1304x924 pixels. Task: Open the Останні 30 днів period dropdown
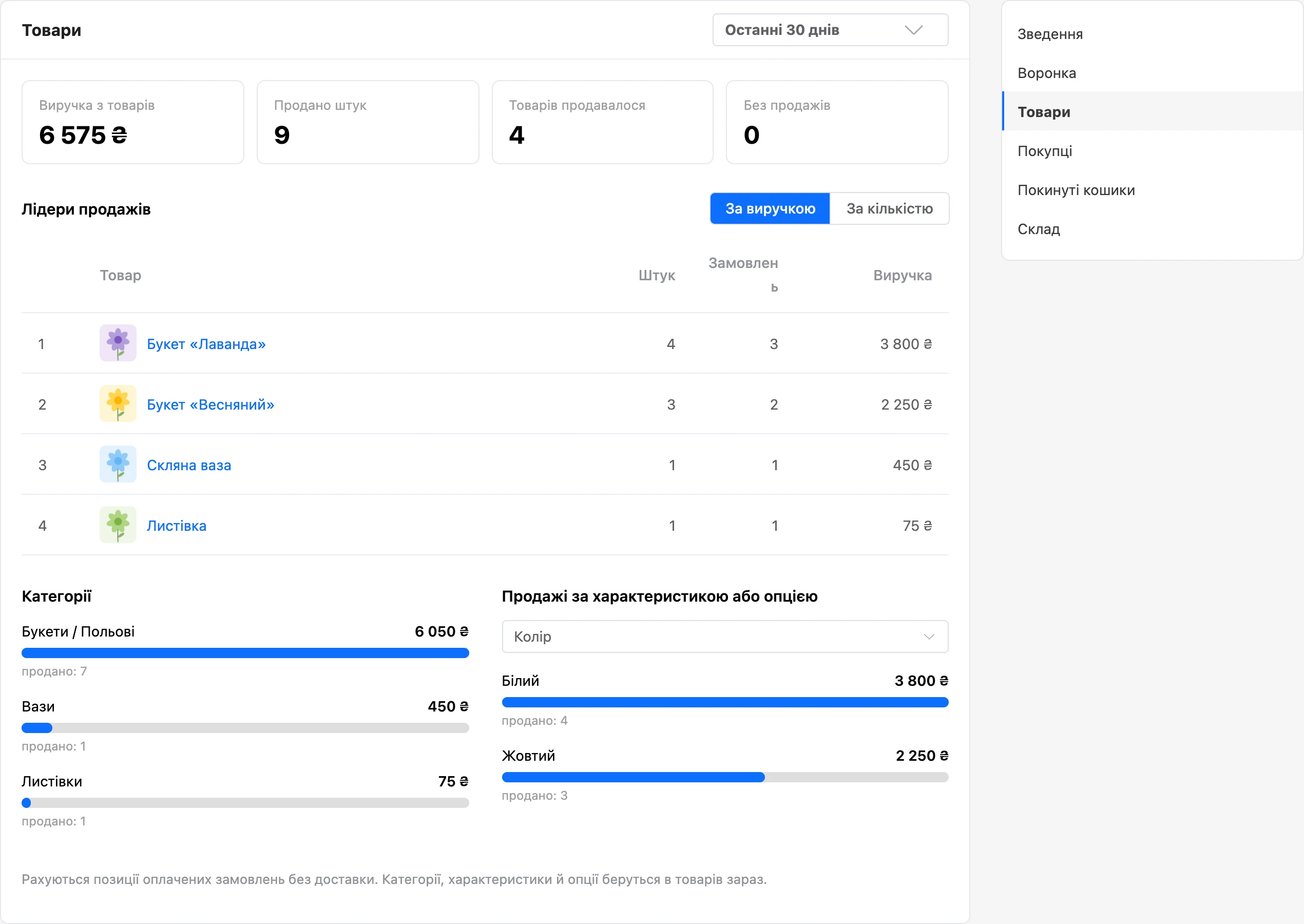point(830,30)
